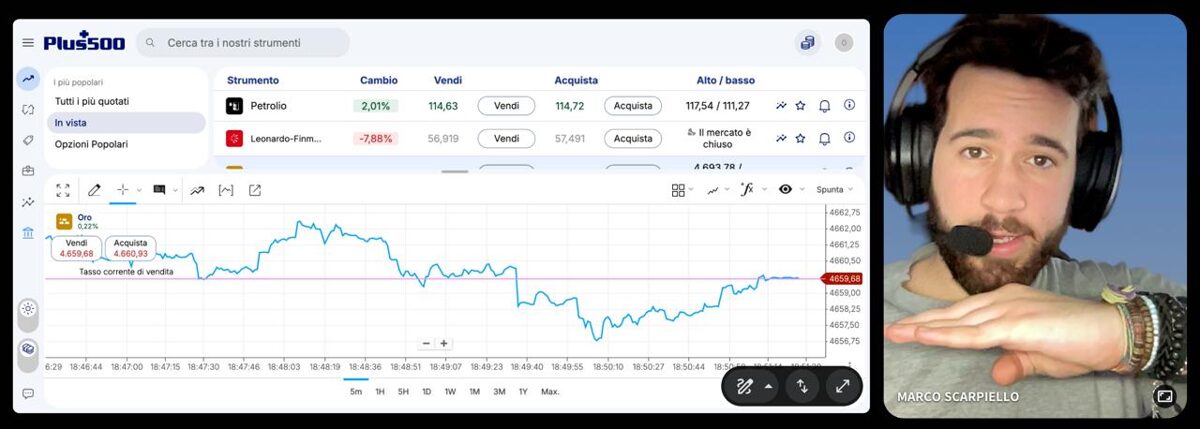This screenshot has width=1200, height=429.
Task: Open chart layout grid dropdown
Action: point(683,189)
